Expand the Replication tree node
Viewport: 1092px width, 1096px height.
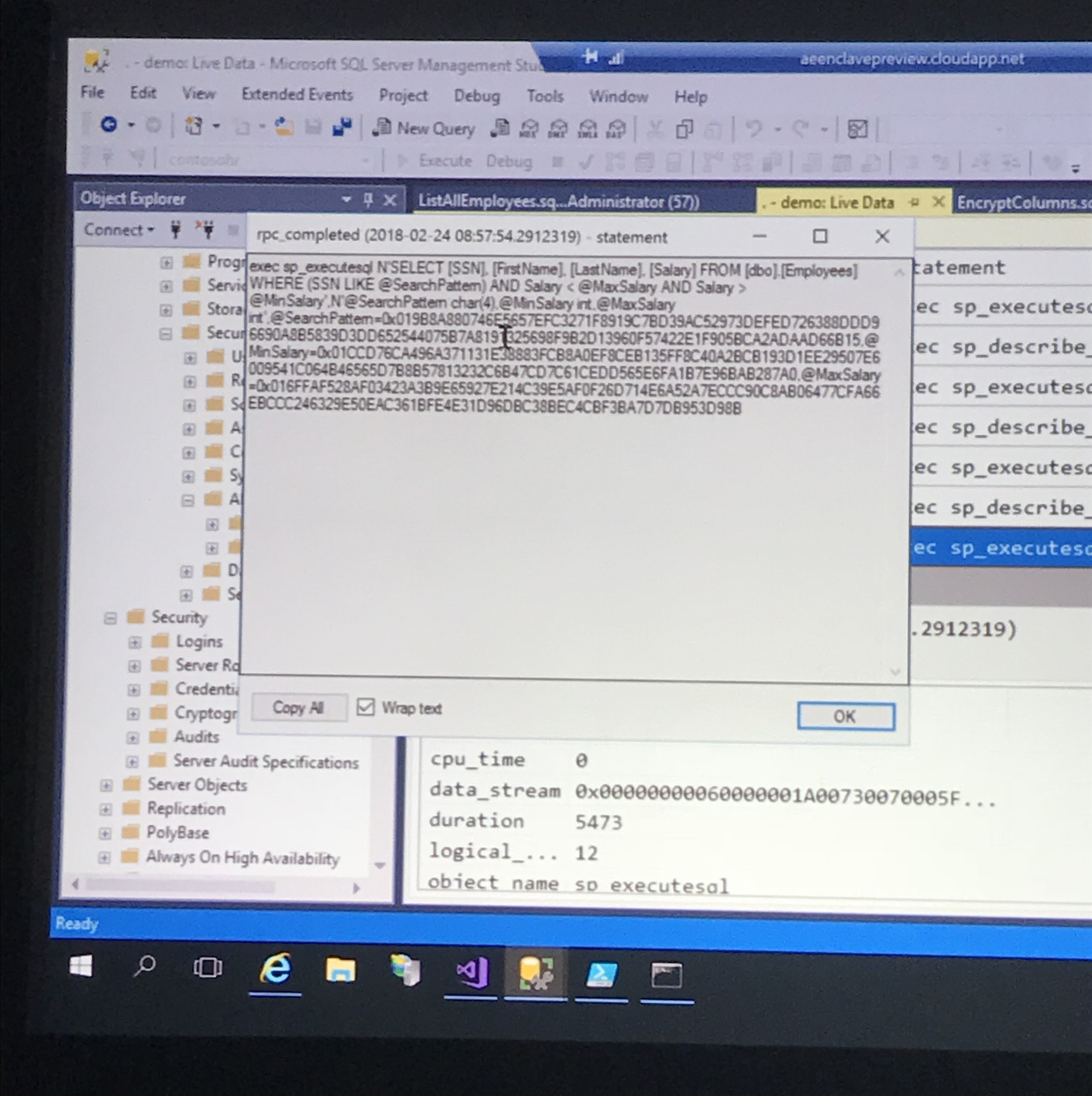[106, 809]
